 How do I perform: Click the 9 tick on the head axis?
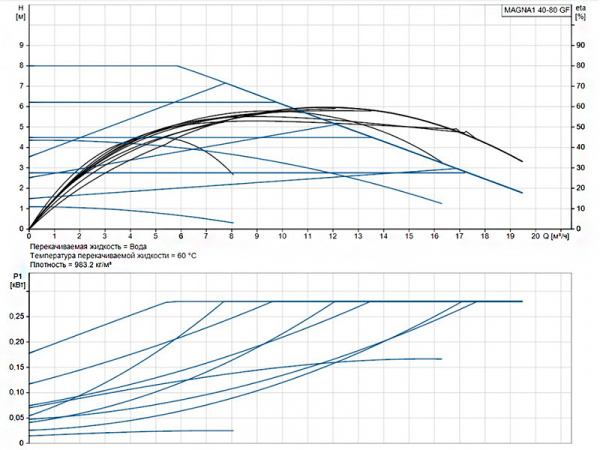21,46
